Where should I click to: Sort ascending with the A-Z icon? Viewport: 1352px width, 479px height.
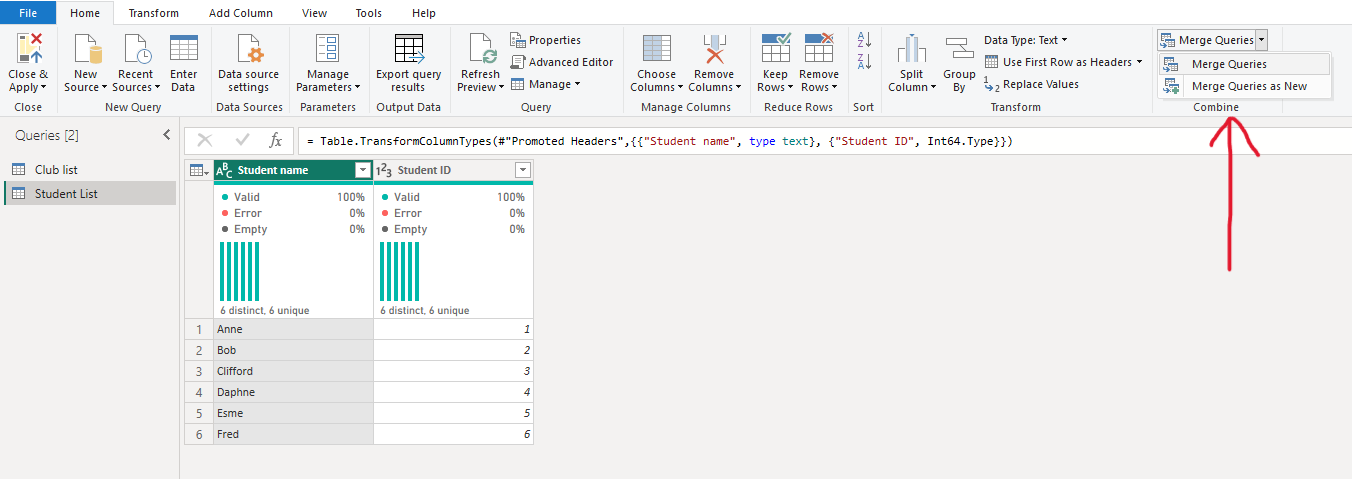pyautogui.click(x=864, y=40)
